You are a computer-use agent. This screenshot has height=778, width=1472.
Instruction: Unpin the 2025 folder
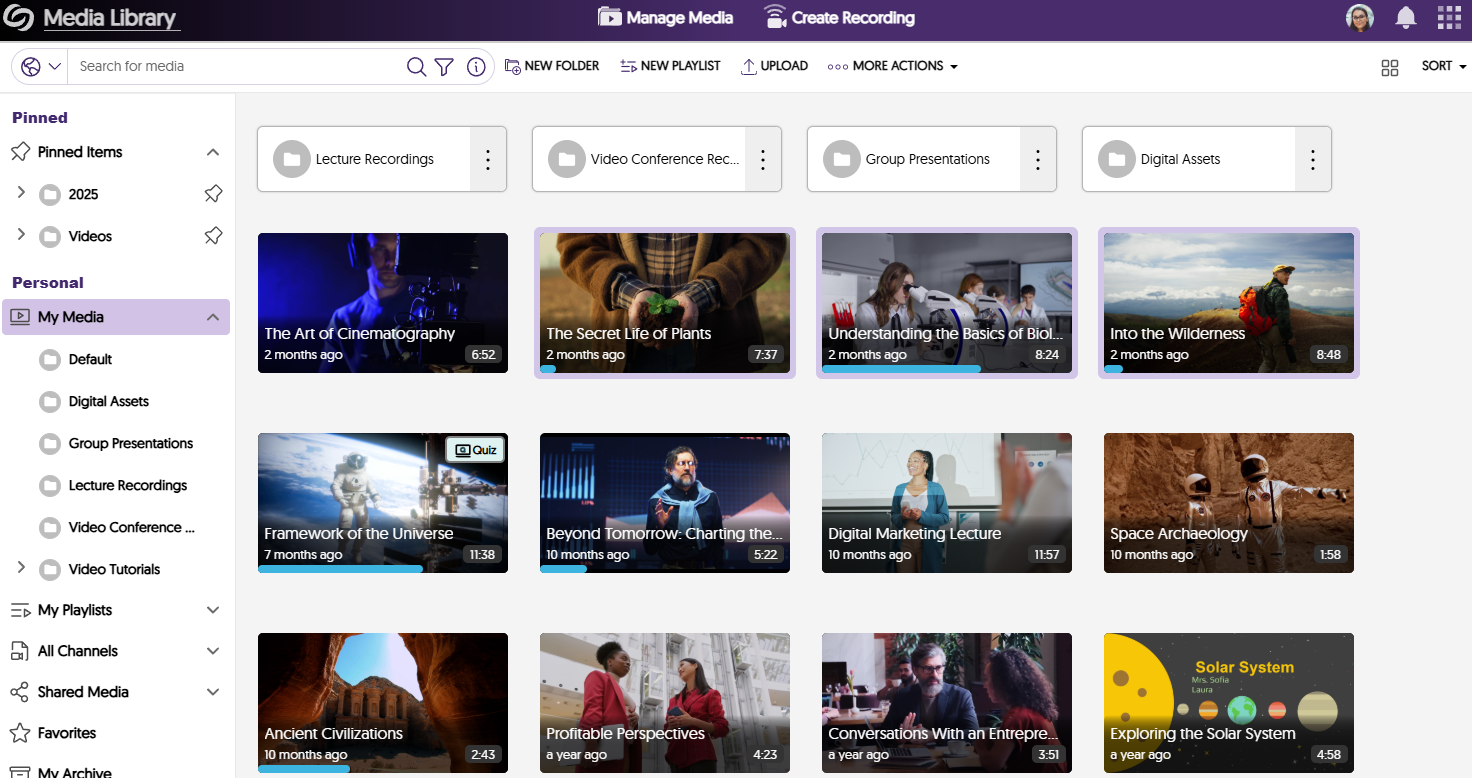213,194
